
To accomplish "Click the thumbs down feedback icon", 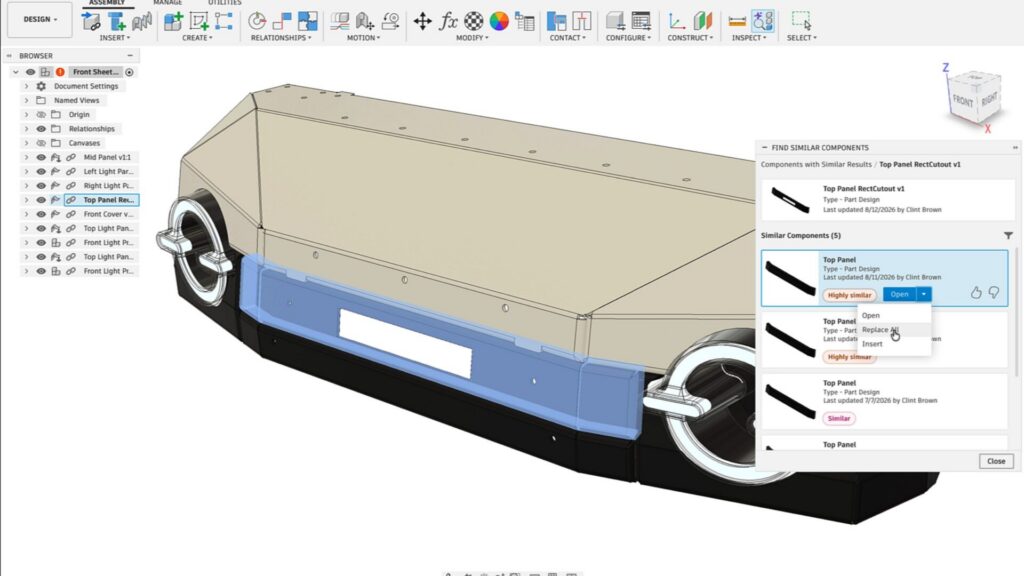I will 993,293.
